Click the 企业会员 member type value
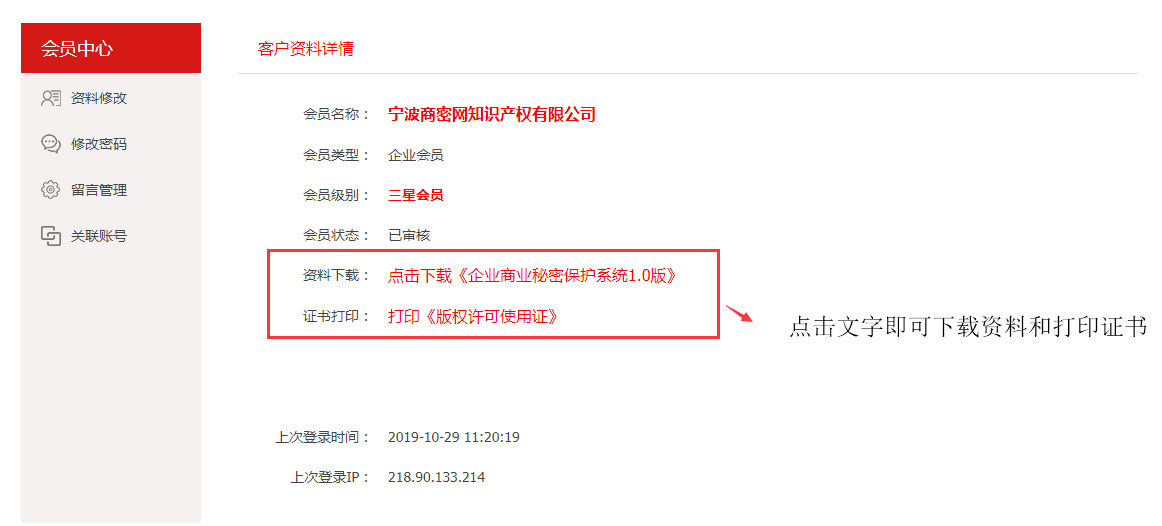The height and width of the screenshot is (526, 1162). (416, 156)
